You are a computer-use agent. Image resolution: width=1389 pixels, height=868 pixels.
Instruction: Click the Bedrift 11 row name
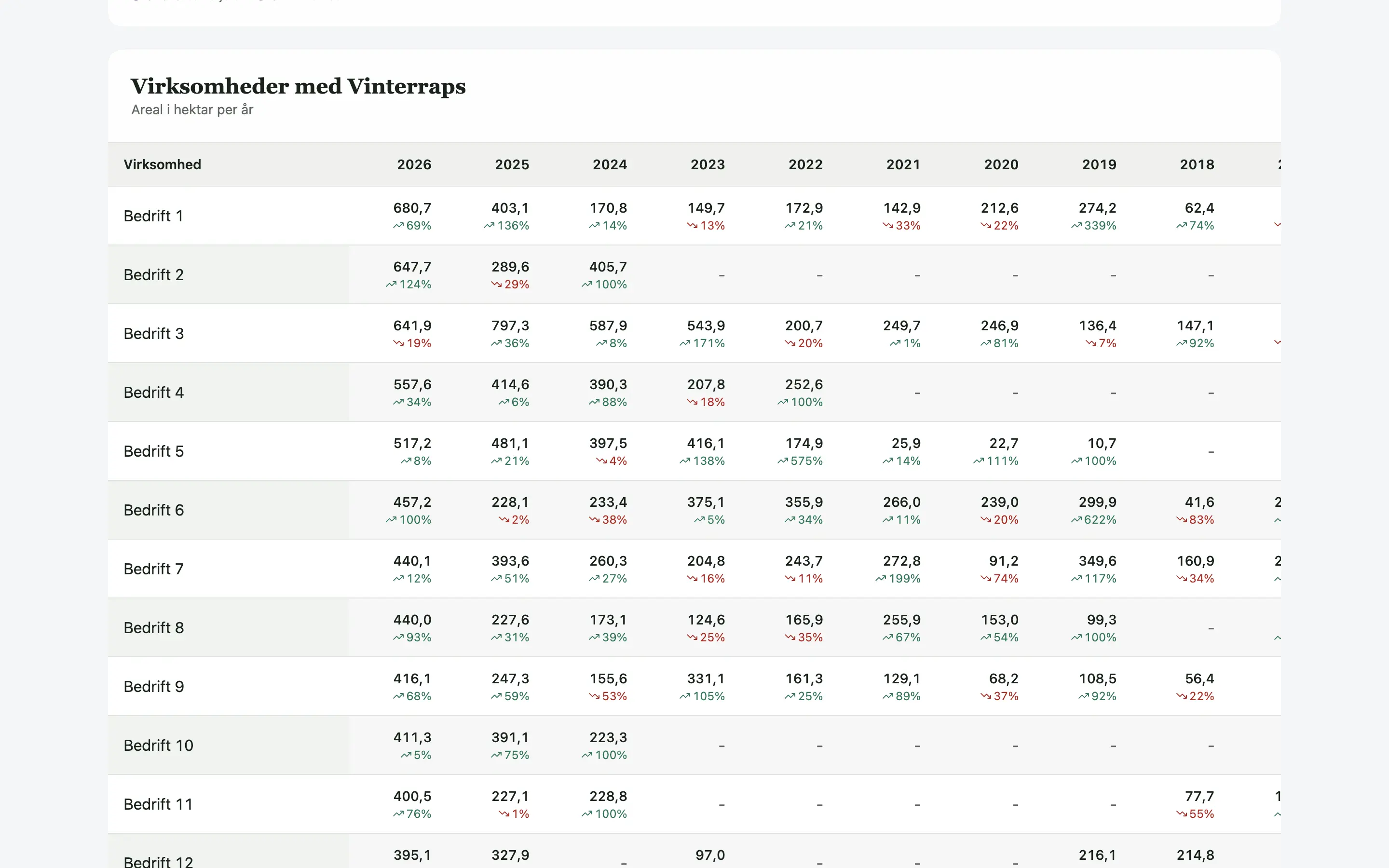click(158, 804)
